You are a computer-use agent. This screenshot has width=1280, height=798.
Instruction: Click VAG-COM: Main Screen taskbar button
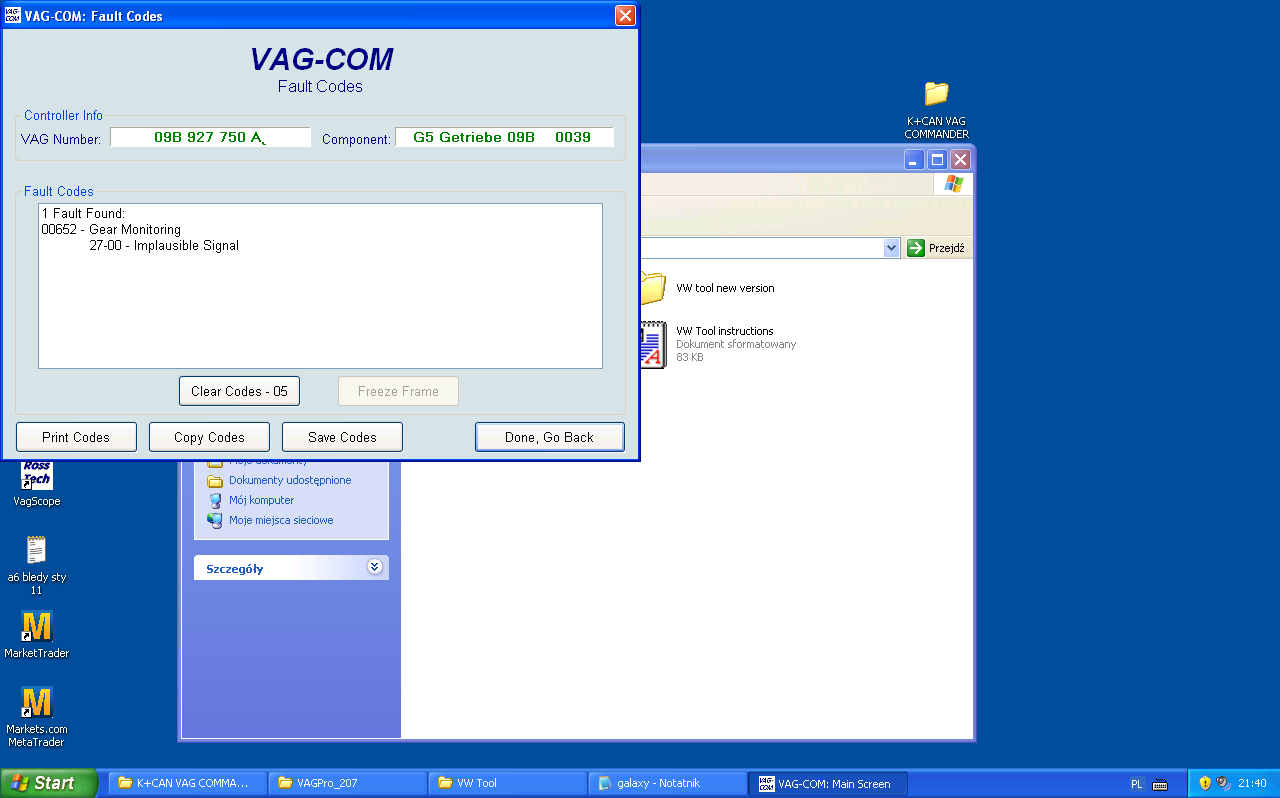(827, 783)
